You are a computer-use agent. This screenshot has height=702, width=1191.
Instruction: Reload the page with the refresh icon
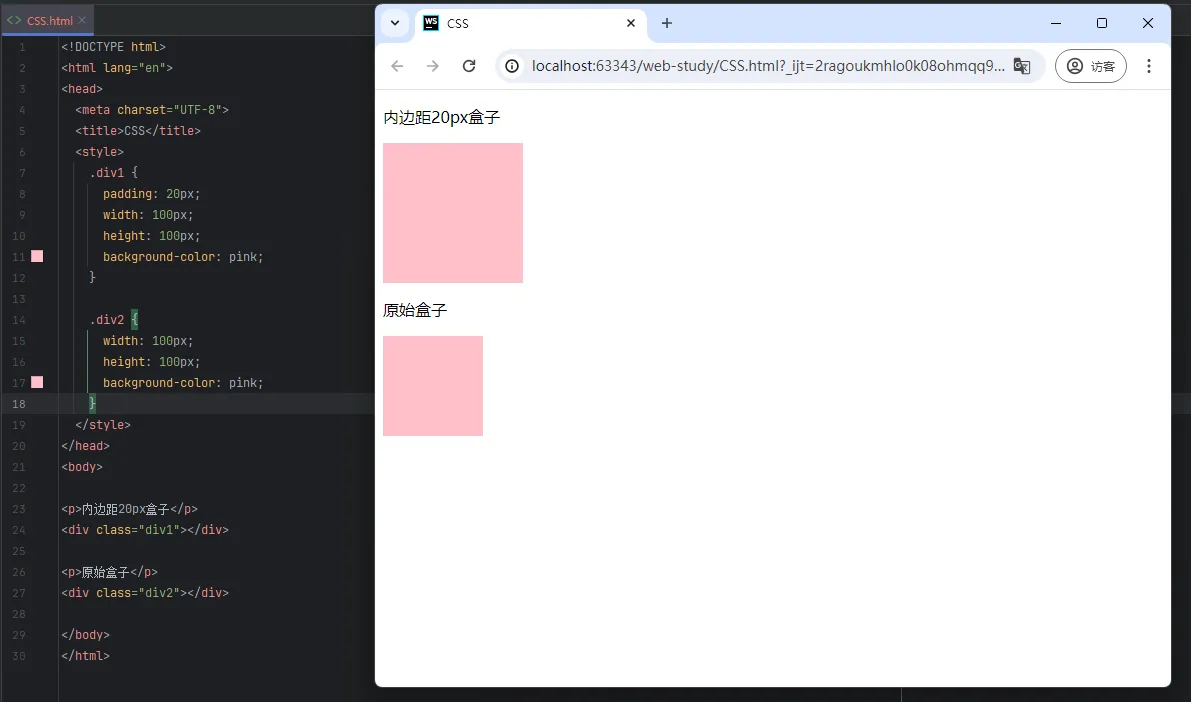click(469, 65)
